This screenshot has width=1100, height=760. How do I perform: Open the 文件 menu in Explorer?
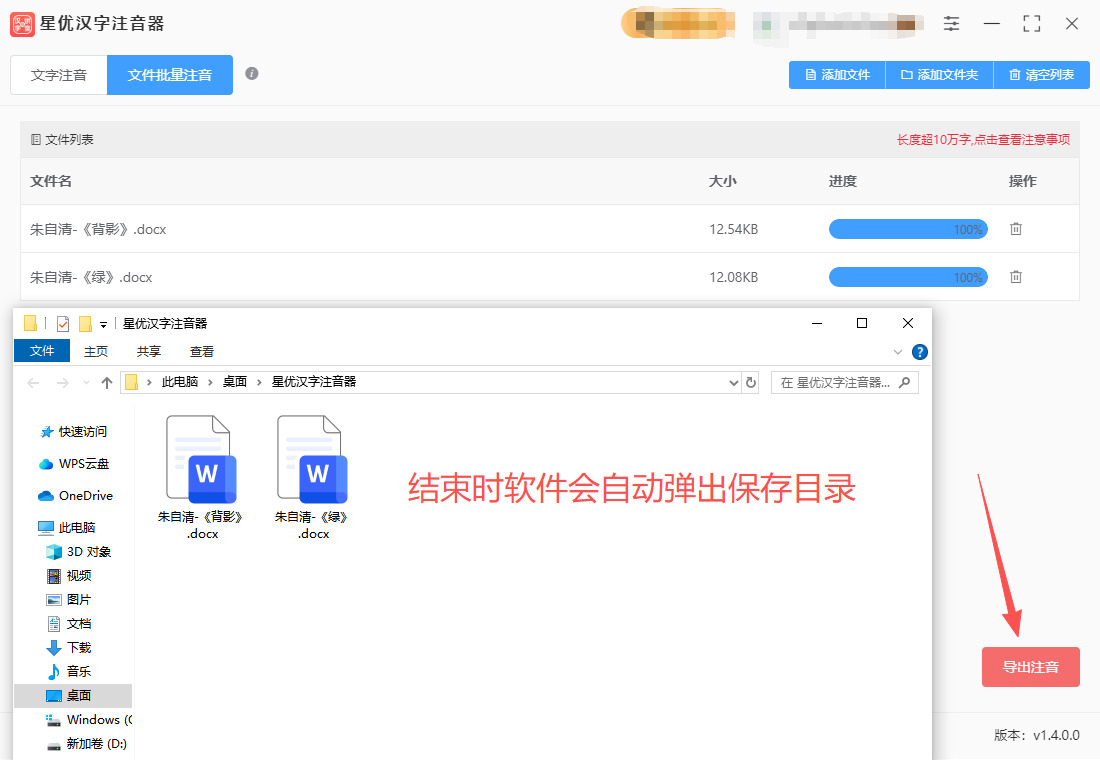pyautogui.click(x=42, y=351)
